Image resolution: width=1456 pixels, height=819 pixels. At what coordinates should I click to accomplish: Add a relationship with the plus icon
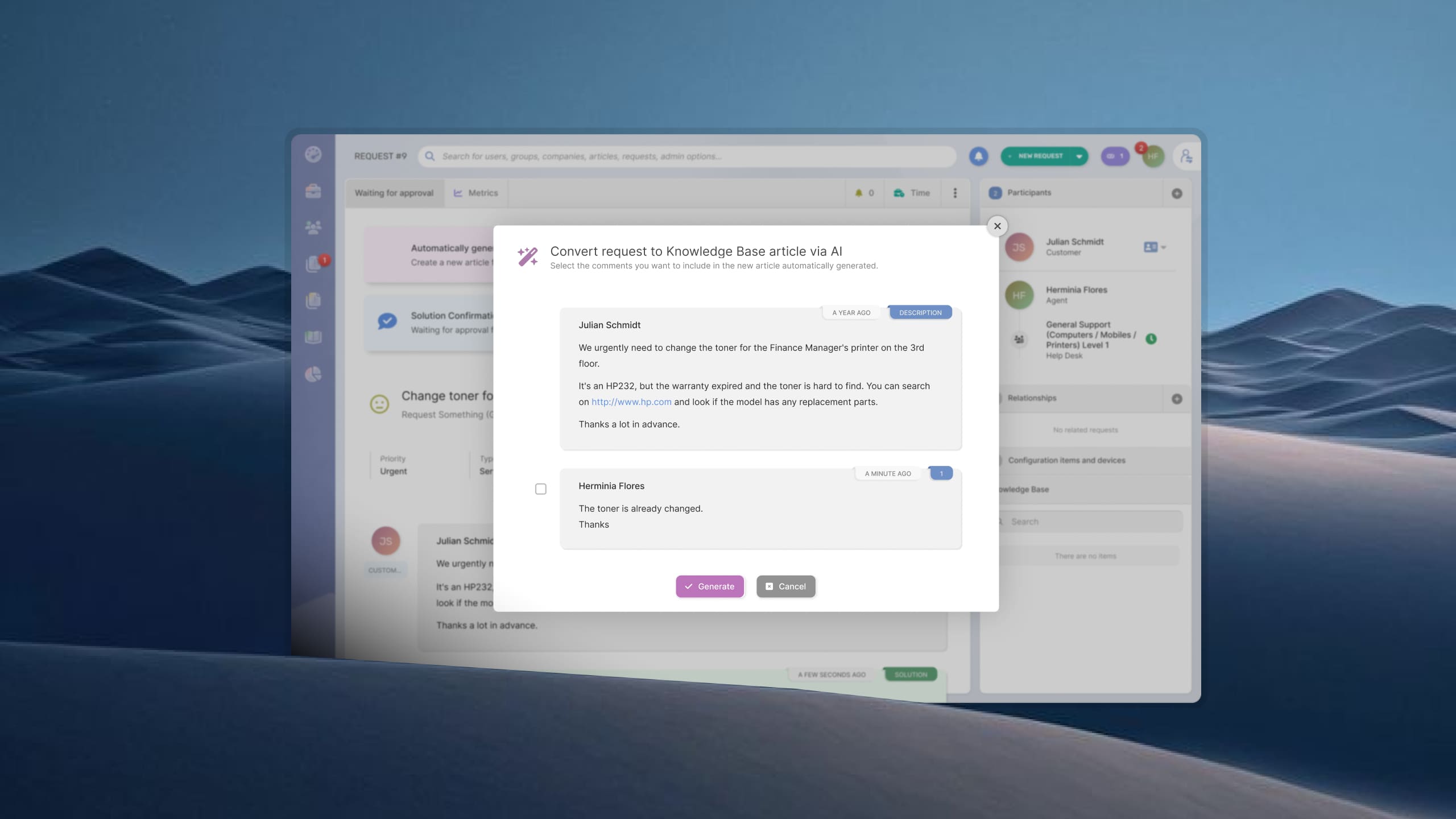point(1177,399)
